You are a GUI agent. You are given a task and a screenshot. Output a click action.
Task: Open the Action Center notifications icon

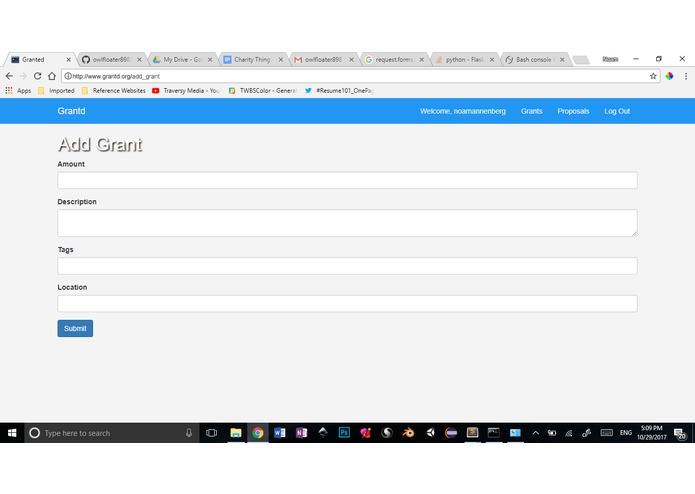[x=680, y=433]
